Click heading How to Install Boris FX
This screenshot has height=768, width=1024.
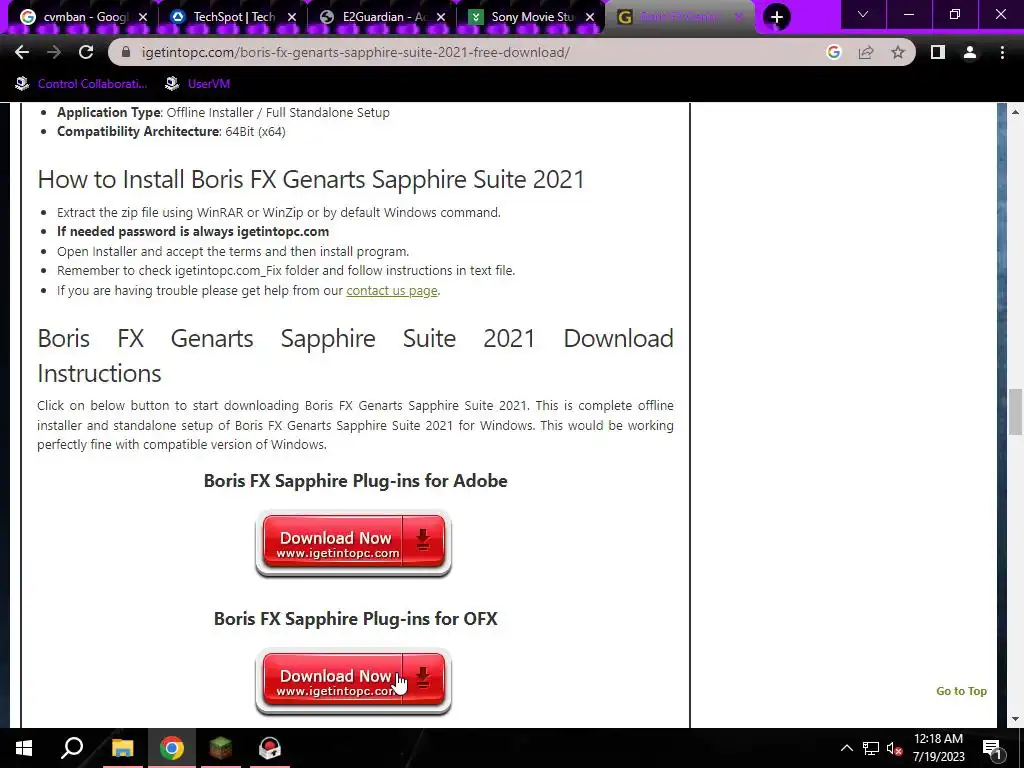311,179
